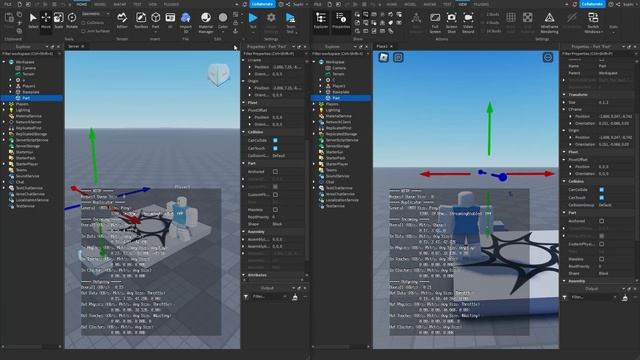Image resolution: width=640 pixels, height=360 pixels.
Task: Click Collaborate button in right window
Action: pos(592,4)
